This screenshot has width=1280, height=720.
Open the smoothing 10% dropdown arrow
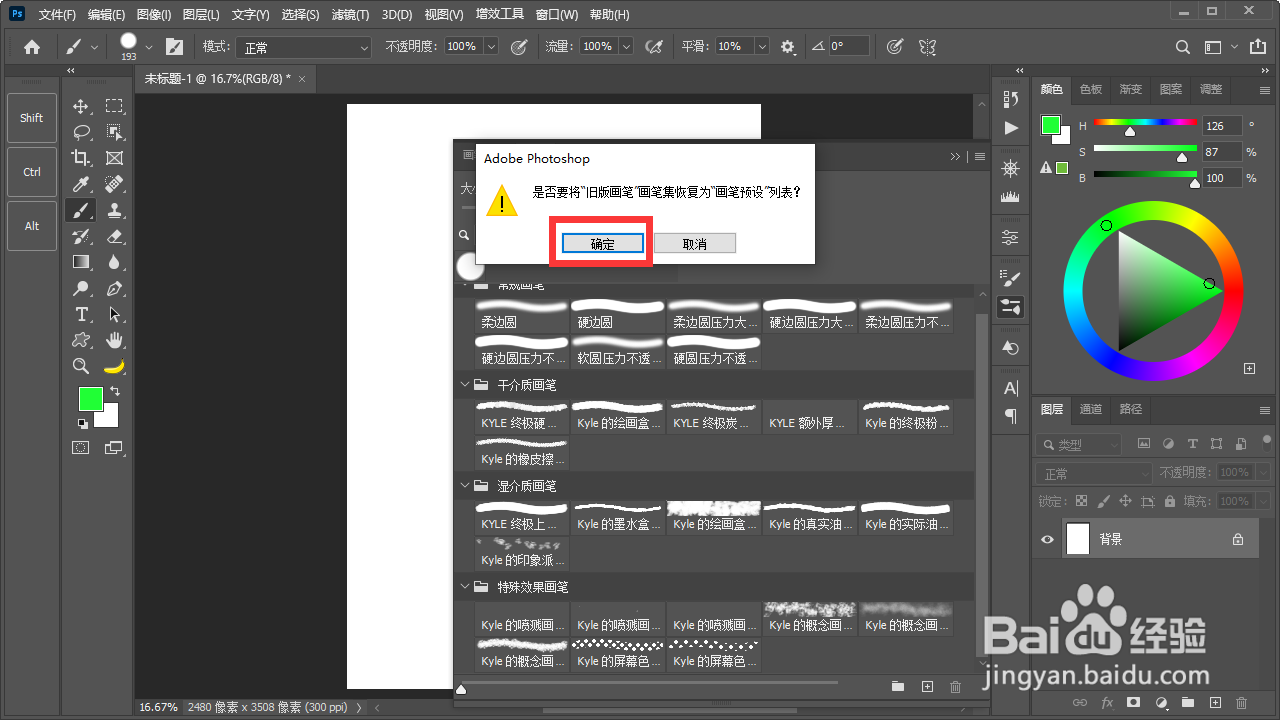click(762, 47)
